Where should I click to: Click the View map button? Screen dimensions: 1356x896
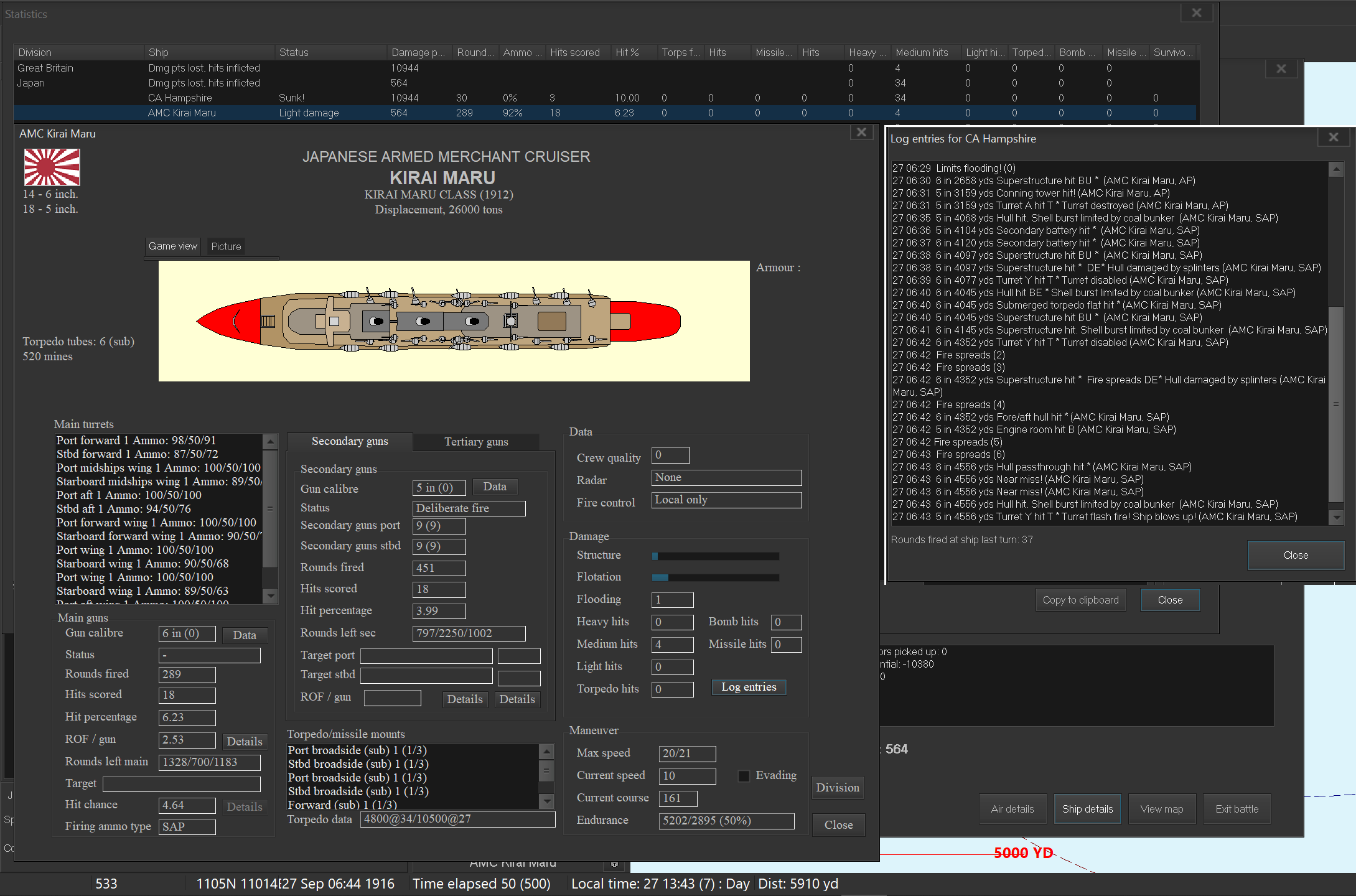[1162, 809]
